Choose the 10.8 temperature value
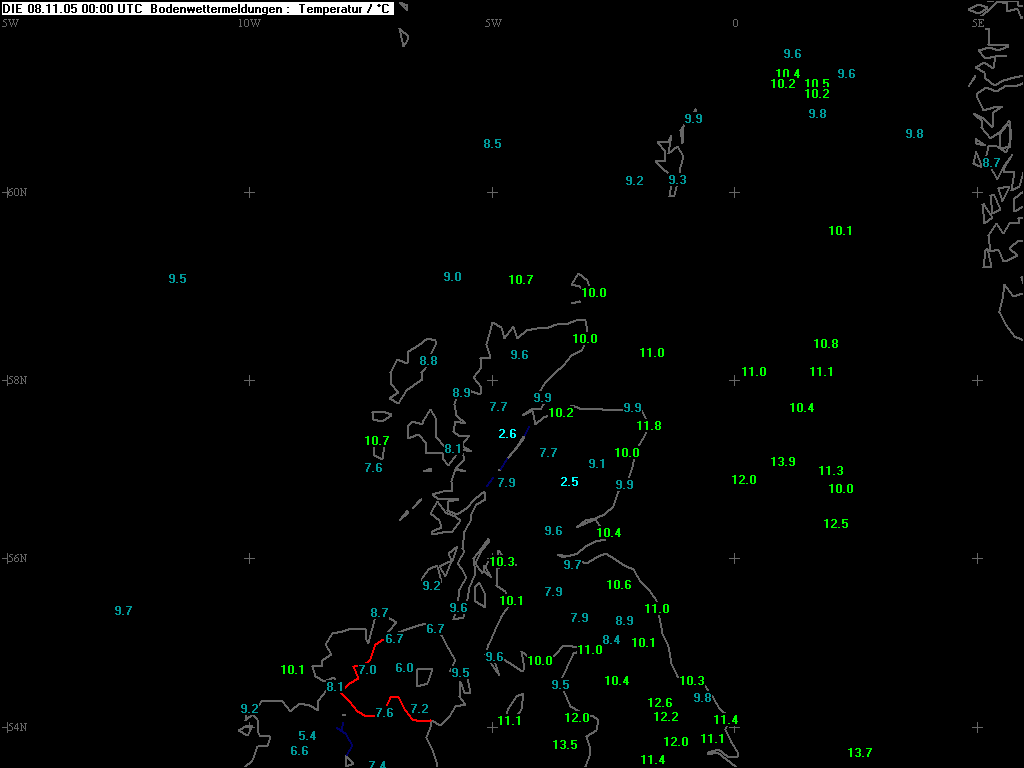Image resolution: width=1024 pixels, height=768 pixels. tap(825, 344)
